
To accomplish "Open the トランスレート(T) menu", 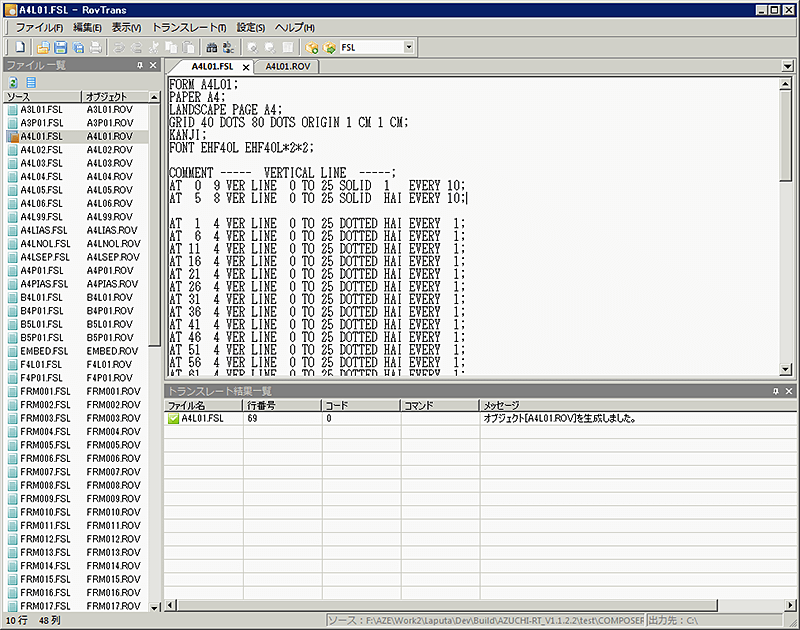I will 190,27.
